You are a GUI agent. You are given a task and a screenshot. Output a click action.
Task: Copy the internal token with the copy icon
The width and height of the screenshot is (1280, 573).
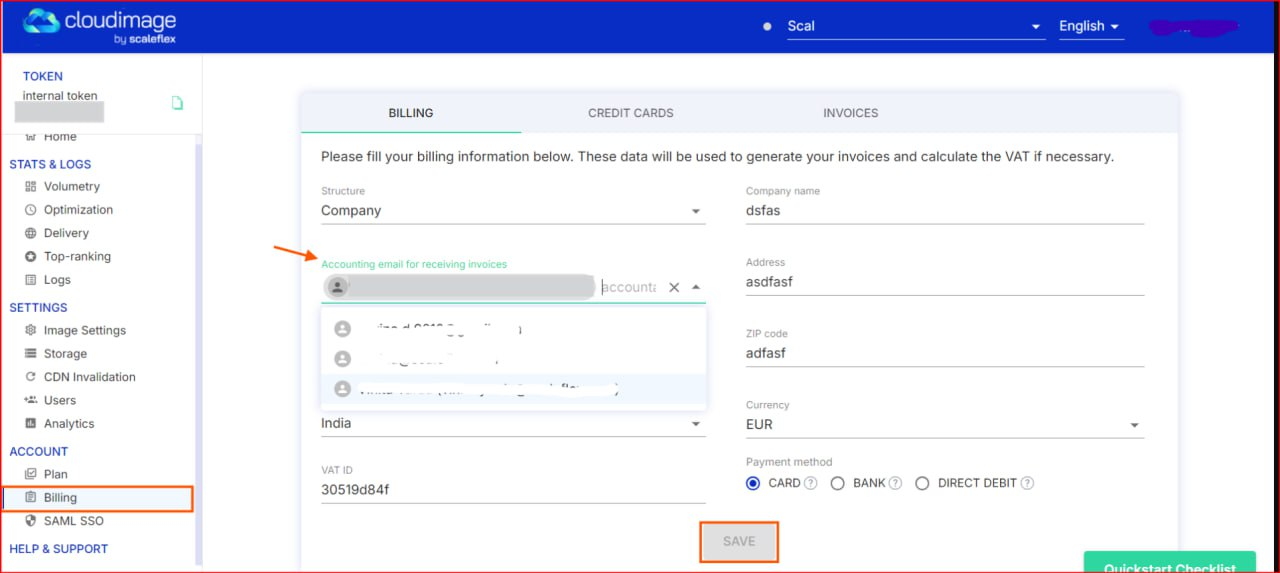tap(177, 103)
